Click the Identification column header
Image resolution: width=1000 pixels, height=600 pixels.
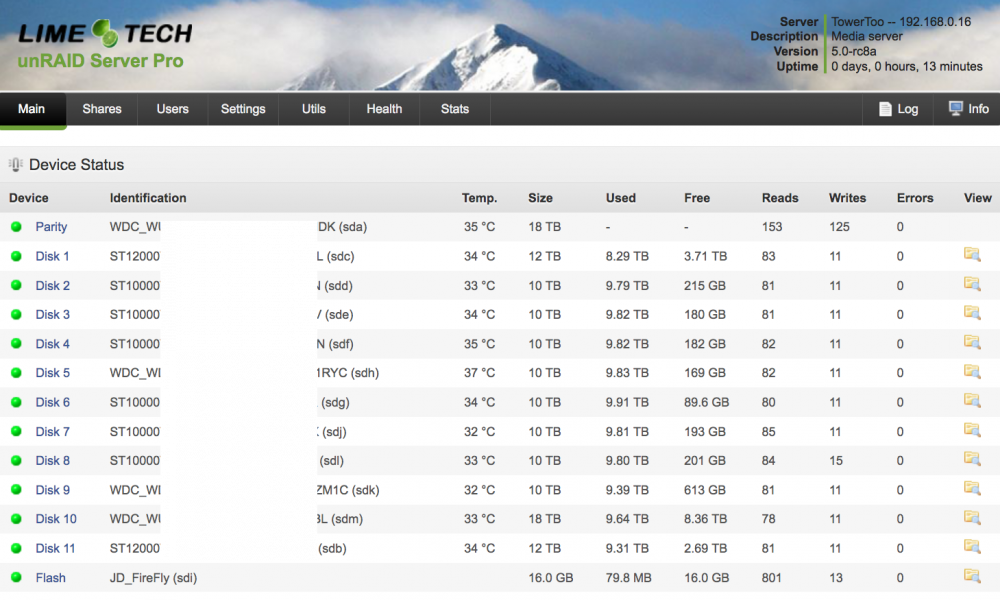[148, 198]
